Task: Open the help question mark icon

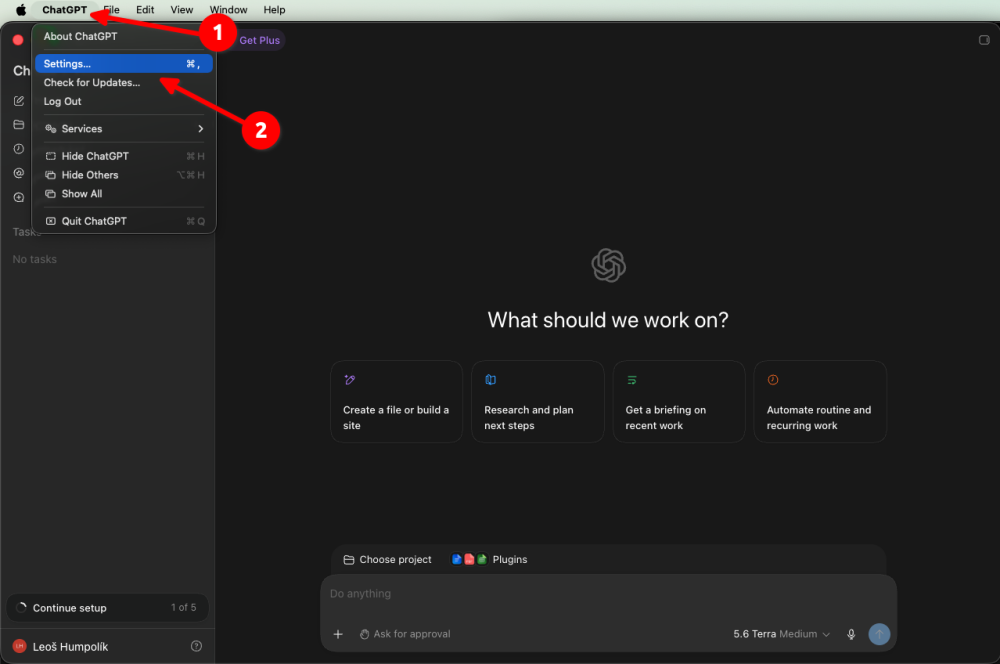Action: 196,646
